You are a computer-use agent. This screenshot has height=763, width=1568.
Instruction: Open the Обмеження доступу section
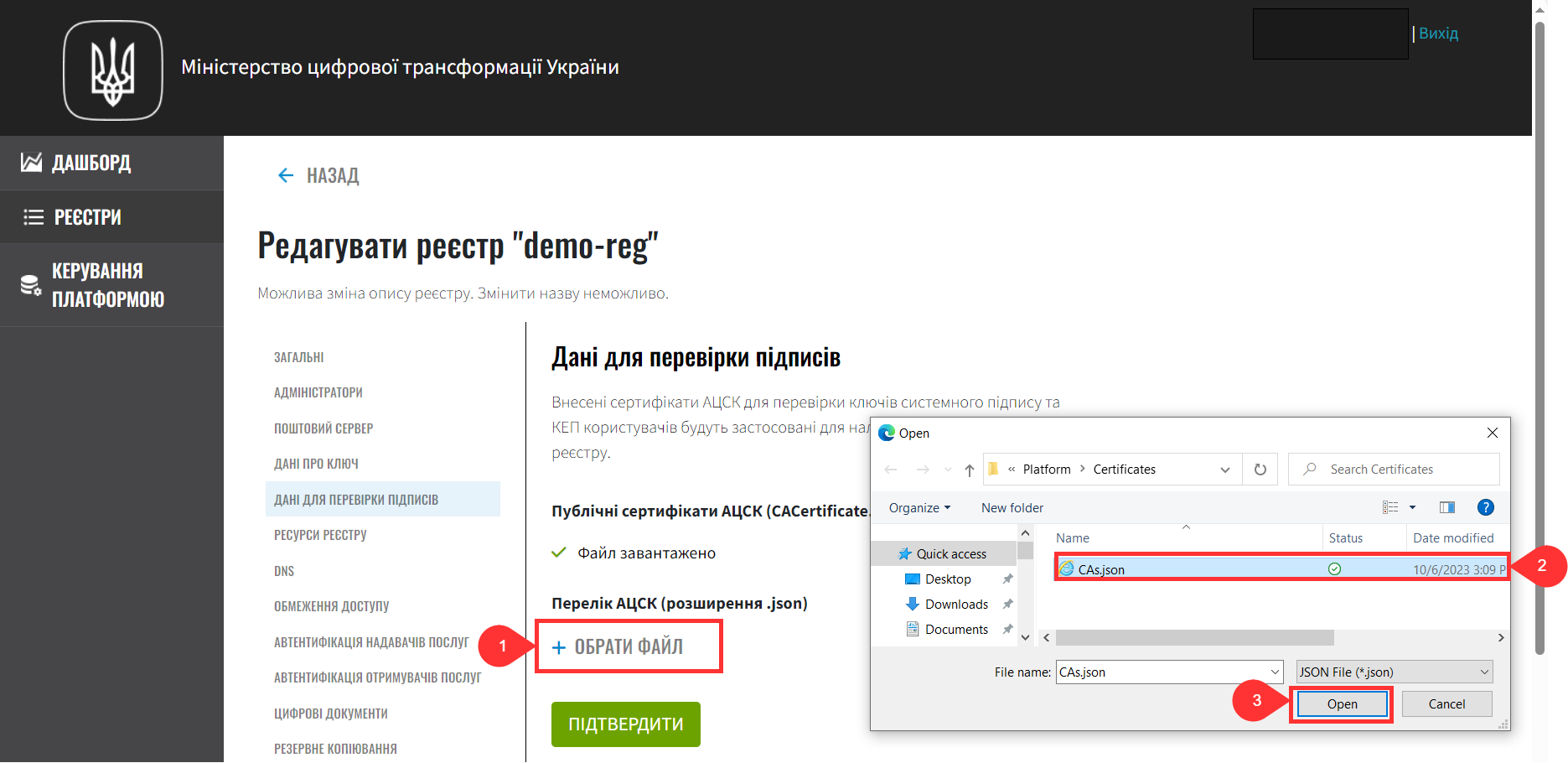tap(332, 606)
